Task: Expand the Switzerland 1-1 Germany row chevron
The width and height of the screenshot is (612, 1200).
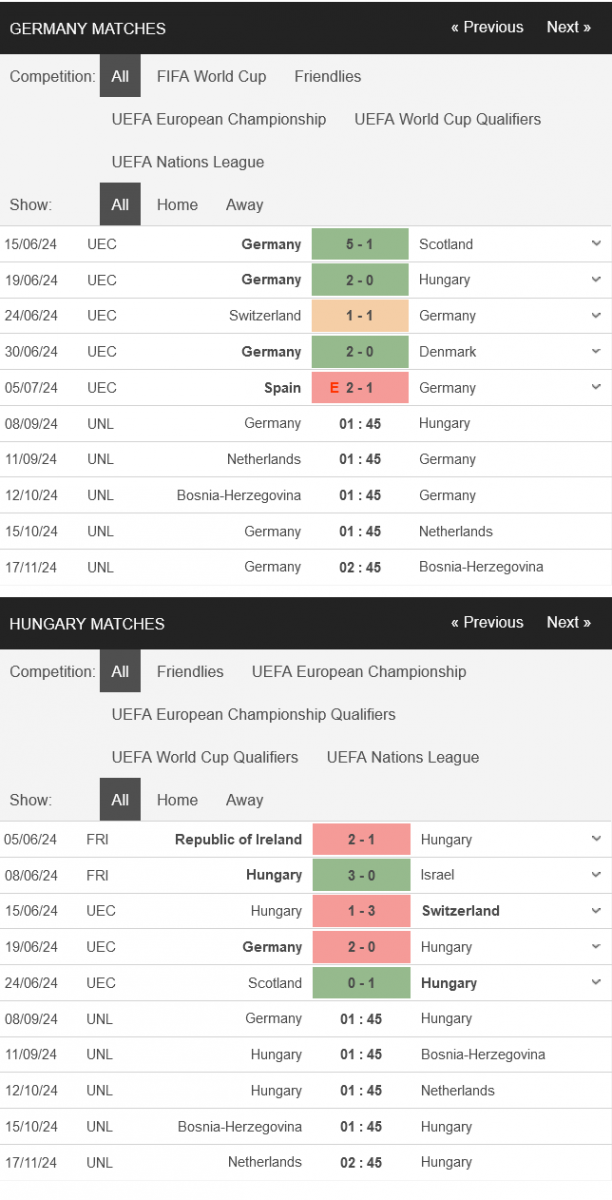Action: [x=596, y=315]
